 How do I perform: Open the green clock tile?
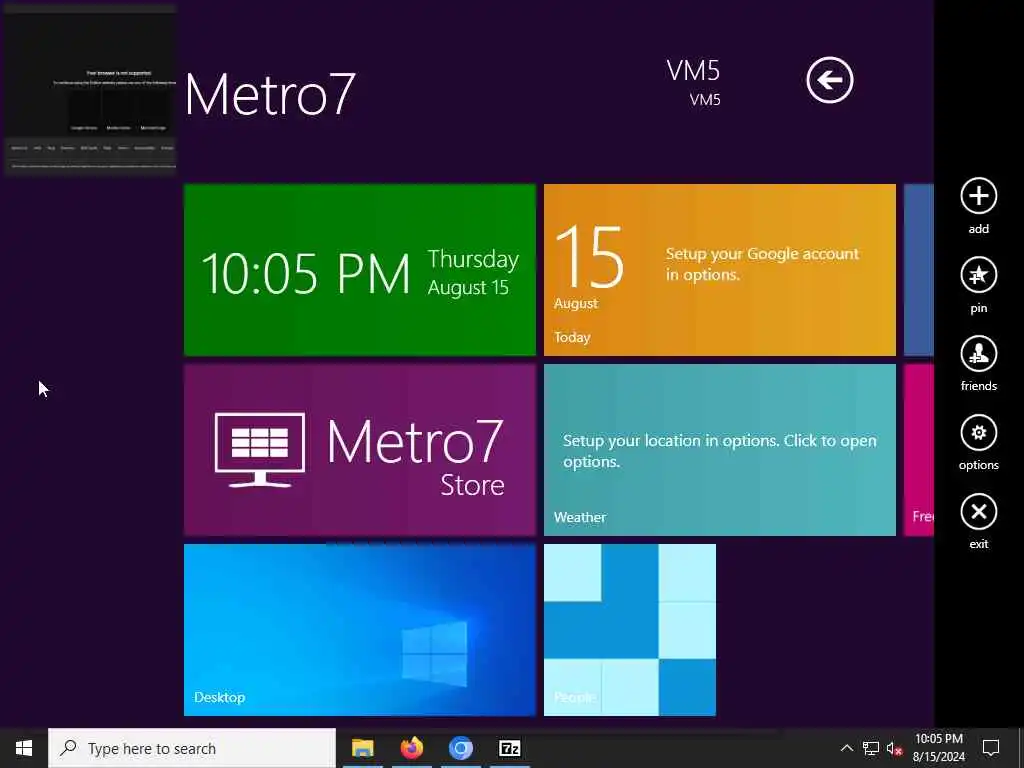tap(360, 270)
